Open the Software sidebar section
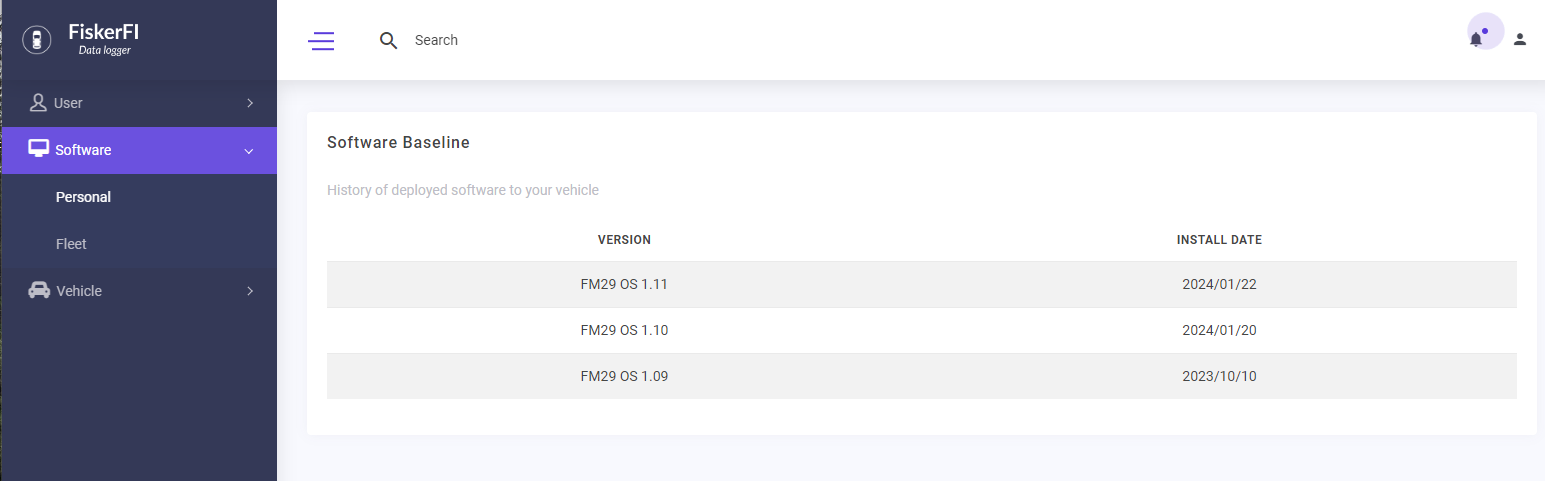The image size is (1545, 481). pyautogui.click(x=138, y=150)
